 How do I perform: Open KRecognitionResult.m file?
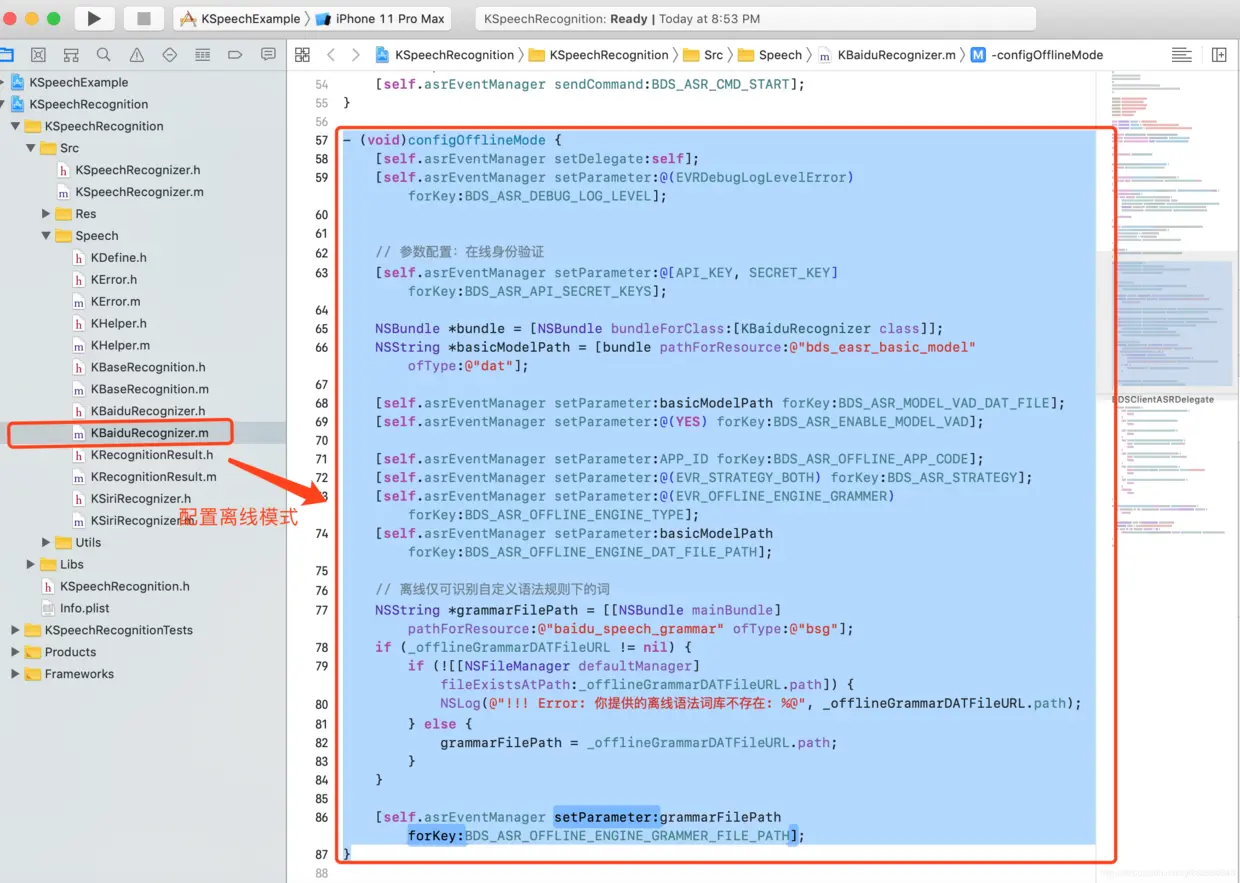point(145,477)
